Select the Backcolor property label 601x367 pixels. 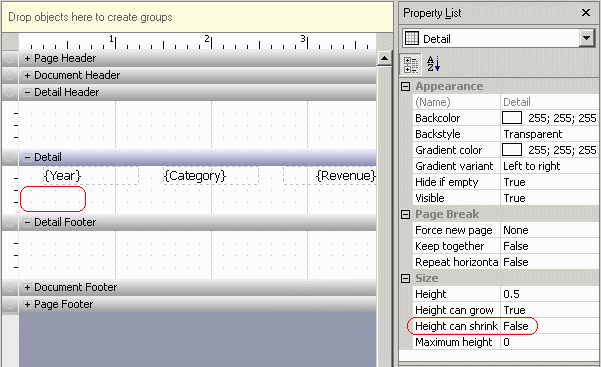click(x=437, y=118)
